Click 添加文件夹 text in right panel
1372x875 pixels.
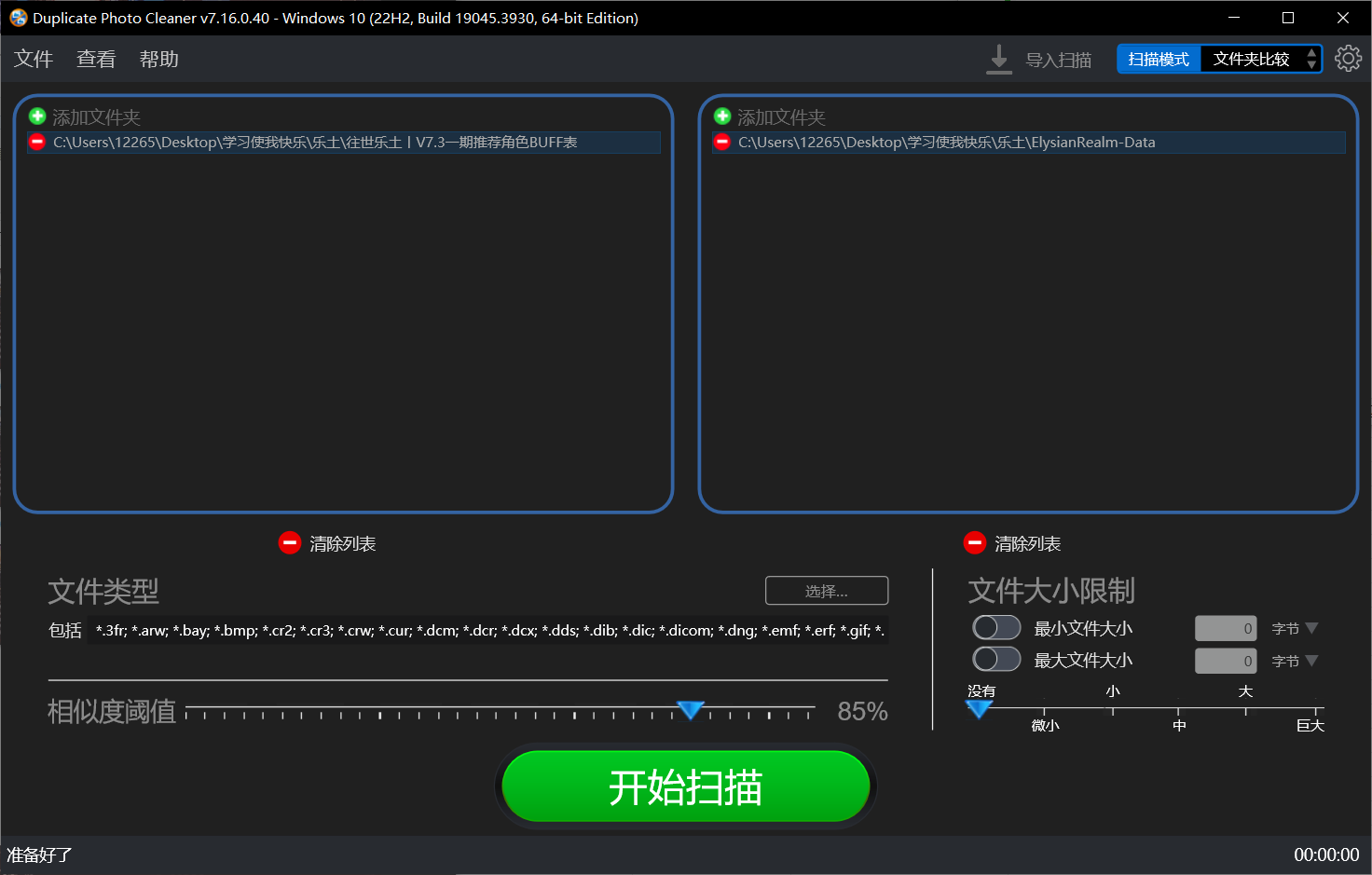[781, 117]
